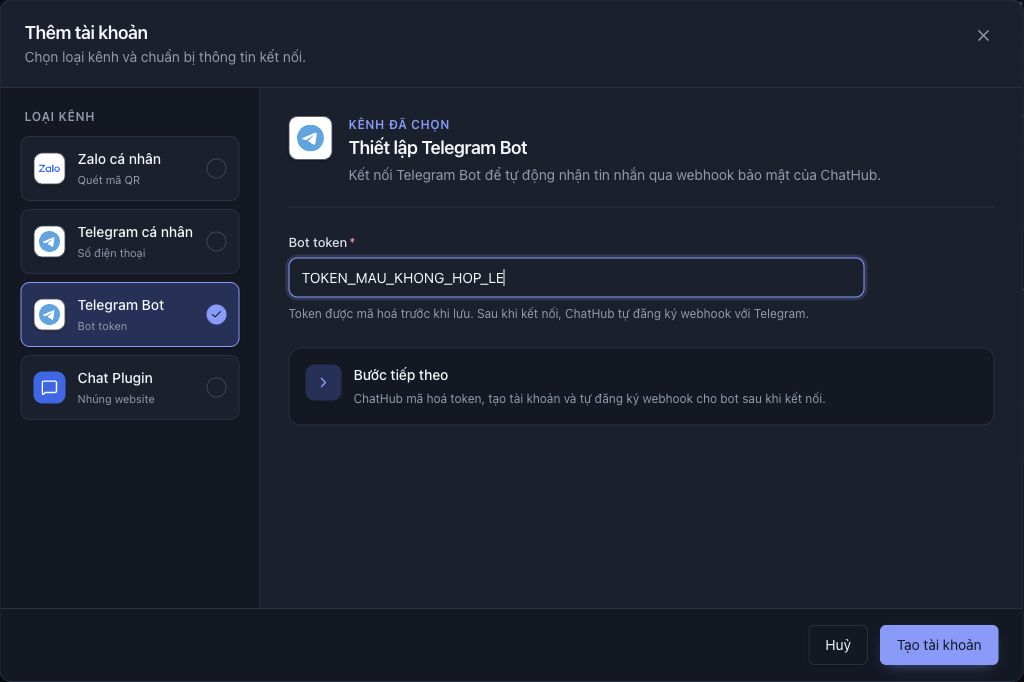
Task: Click the Huỷ button
Action: [838, 645]
